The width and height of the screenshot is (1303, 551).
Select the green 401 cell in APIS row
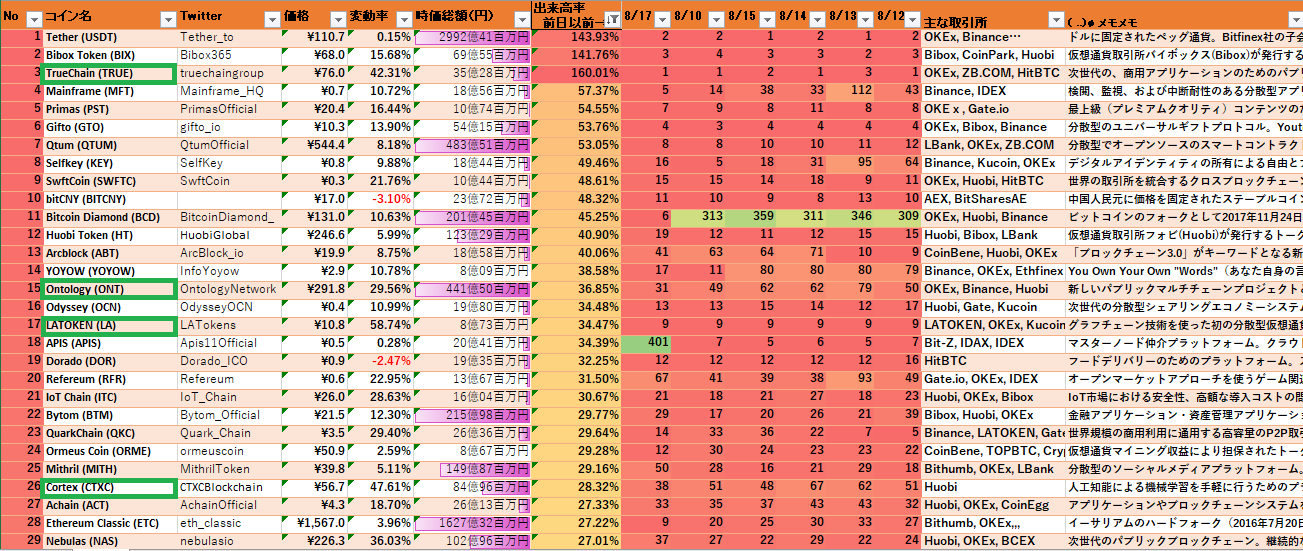[646, 343]
